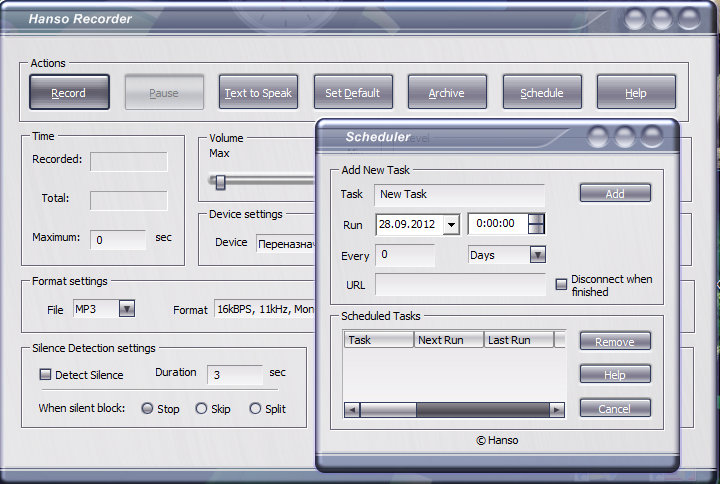The width and height of the screenshot is (720, 484).
Task: Click the scheduled tasks left scroll arrow
Action: 352,410
